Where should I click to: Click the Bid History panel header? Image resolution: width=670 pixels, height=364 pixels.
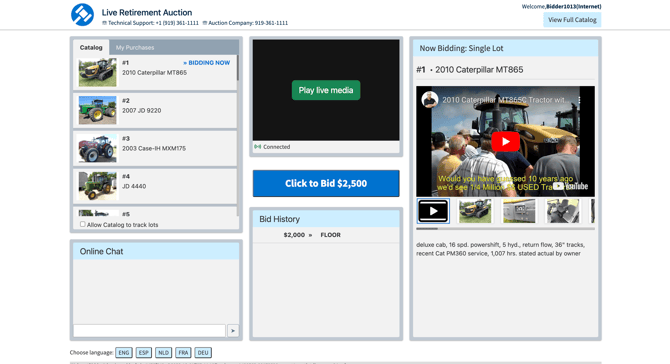click(x=326, y=219)
